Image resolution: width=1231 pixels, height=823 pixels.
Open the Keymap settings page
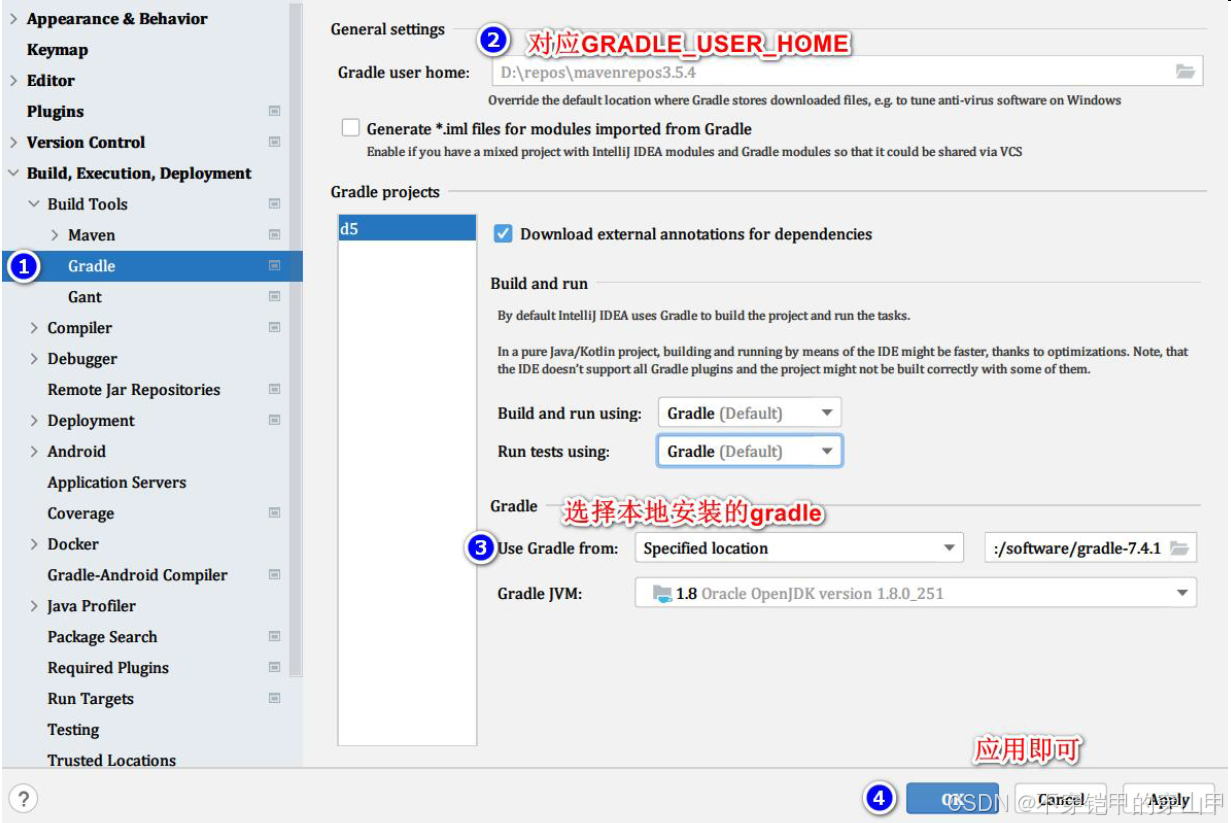click(x=57, y=50)
